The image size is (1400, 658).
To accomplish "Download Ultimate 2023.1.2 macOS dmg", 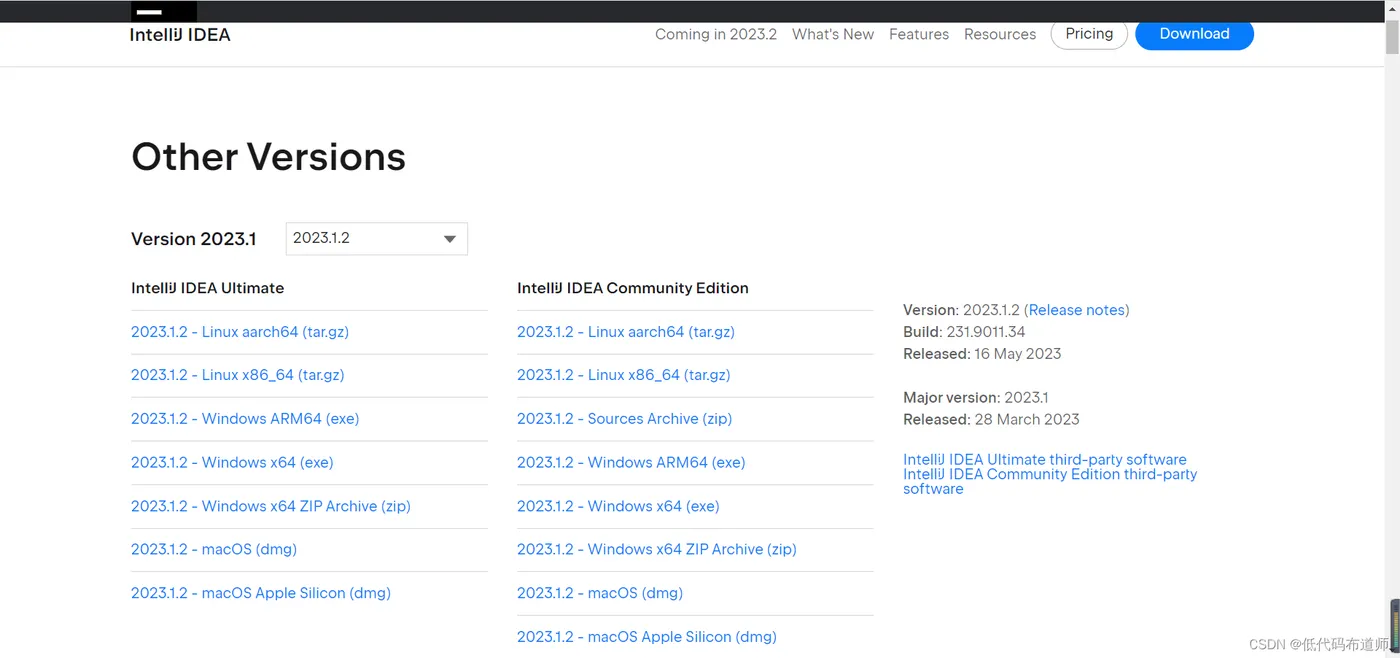I will [x=214, y=549].
